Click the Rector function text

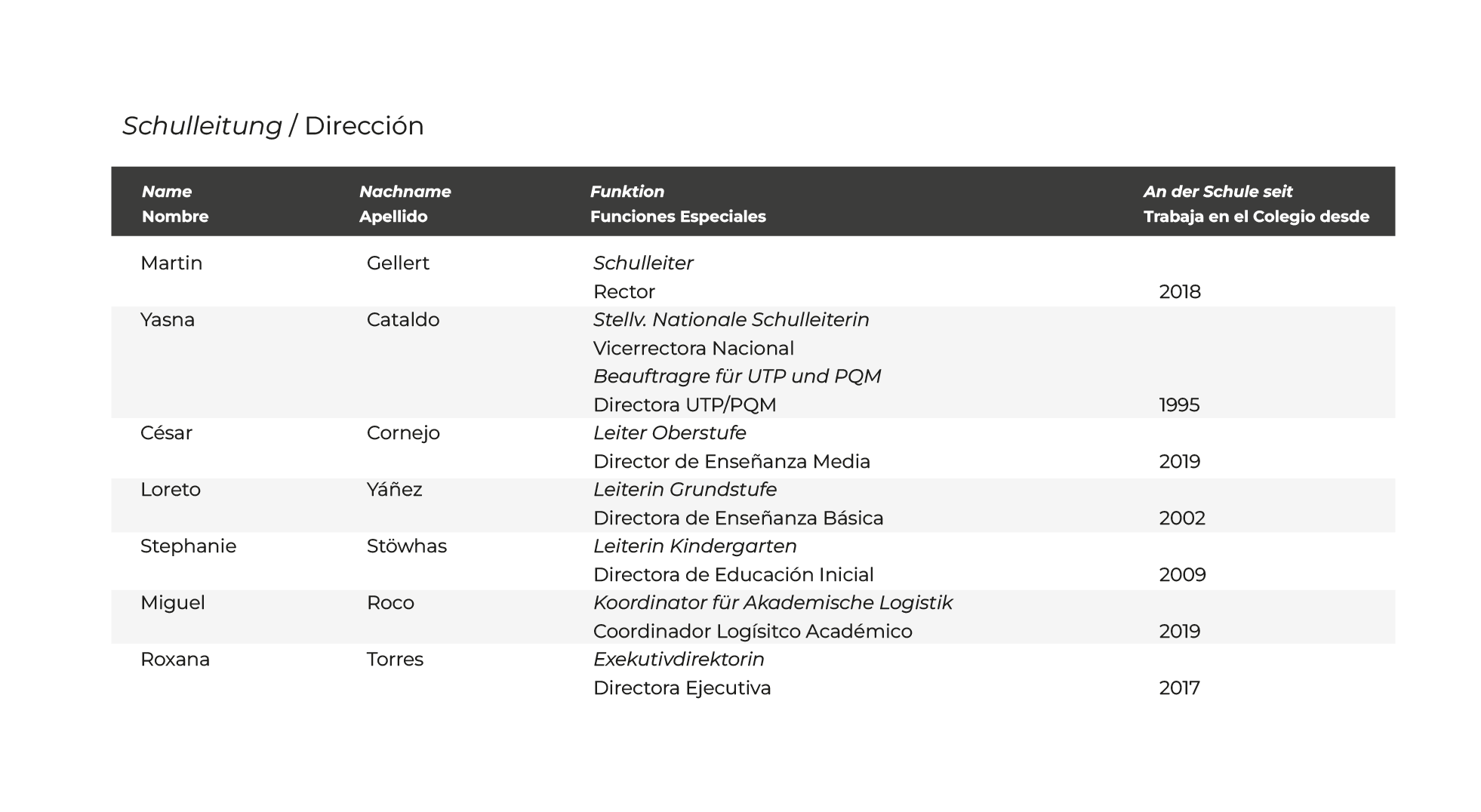623,292
